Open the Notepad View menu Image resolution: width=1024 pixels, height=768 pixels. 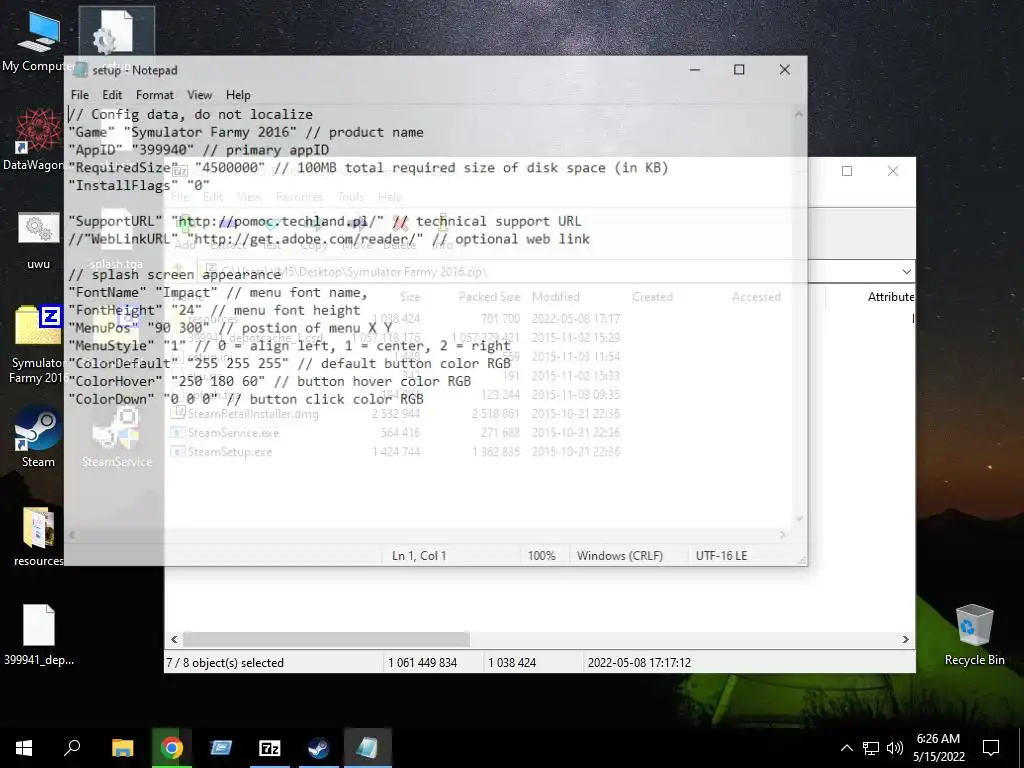pos(199,95)
